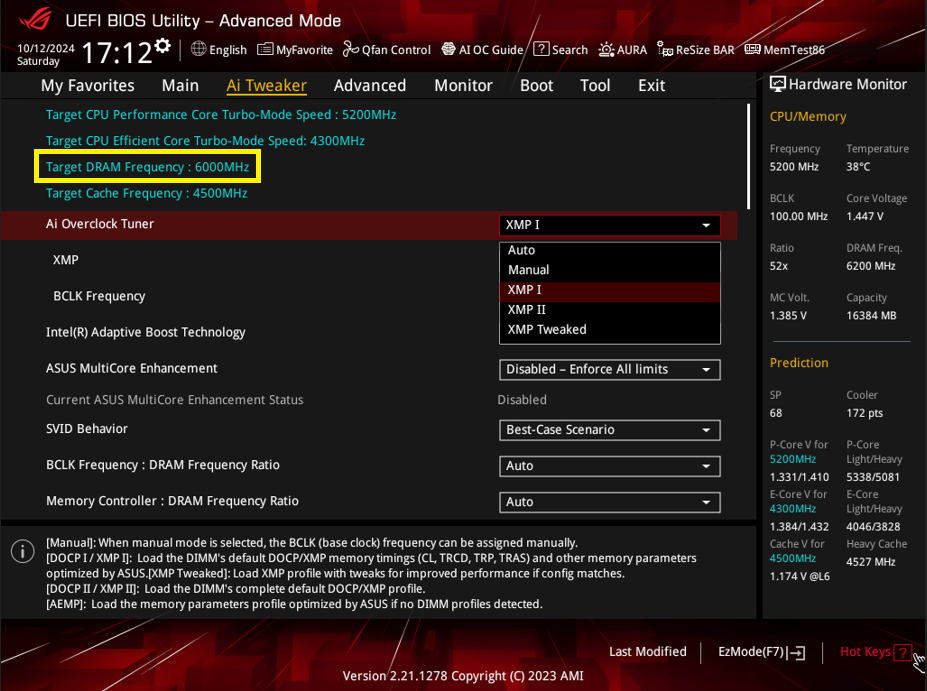Click the info icon in help panel
927x691 pixels.
[22, 551]
